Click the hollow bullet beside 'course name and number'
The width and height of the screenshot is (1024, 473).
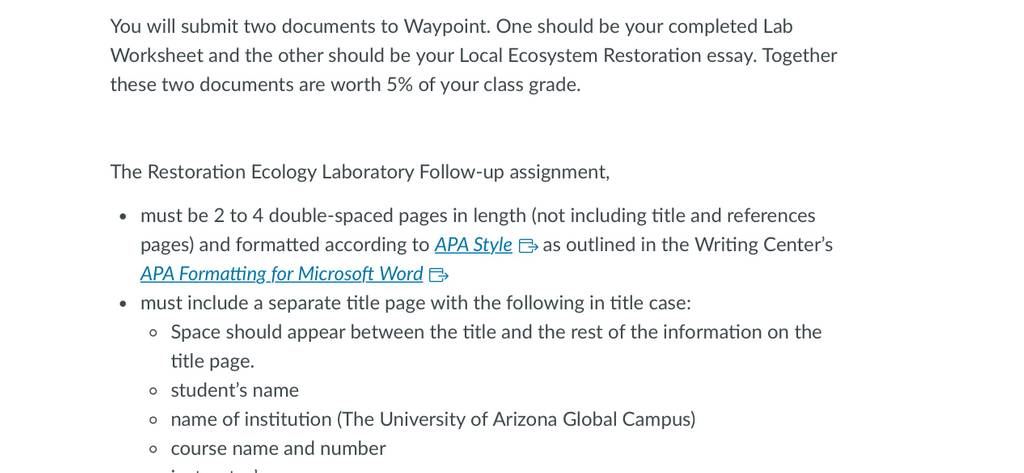point(153,449)
